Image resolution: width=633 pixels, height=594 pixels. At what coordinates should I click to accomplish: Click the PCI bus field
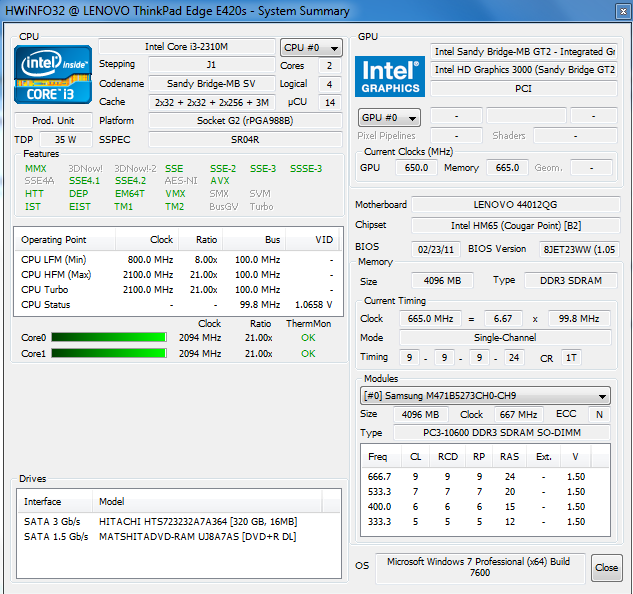coord(524,88)
